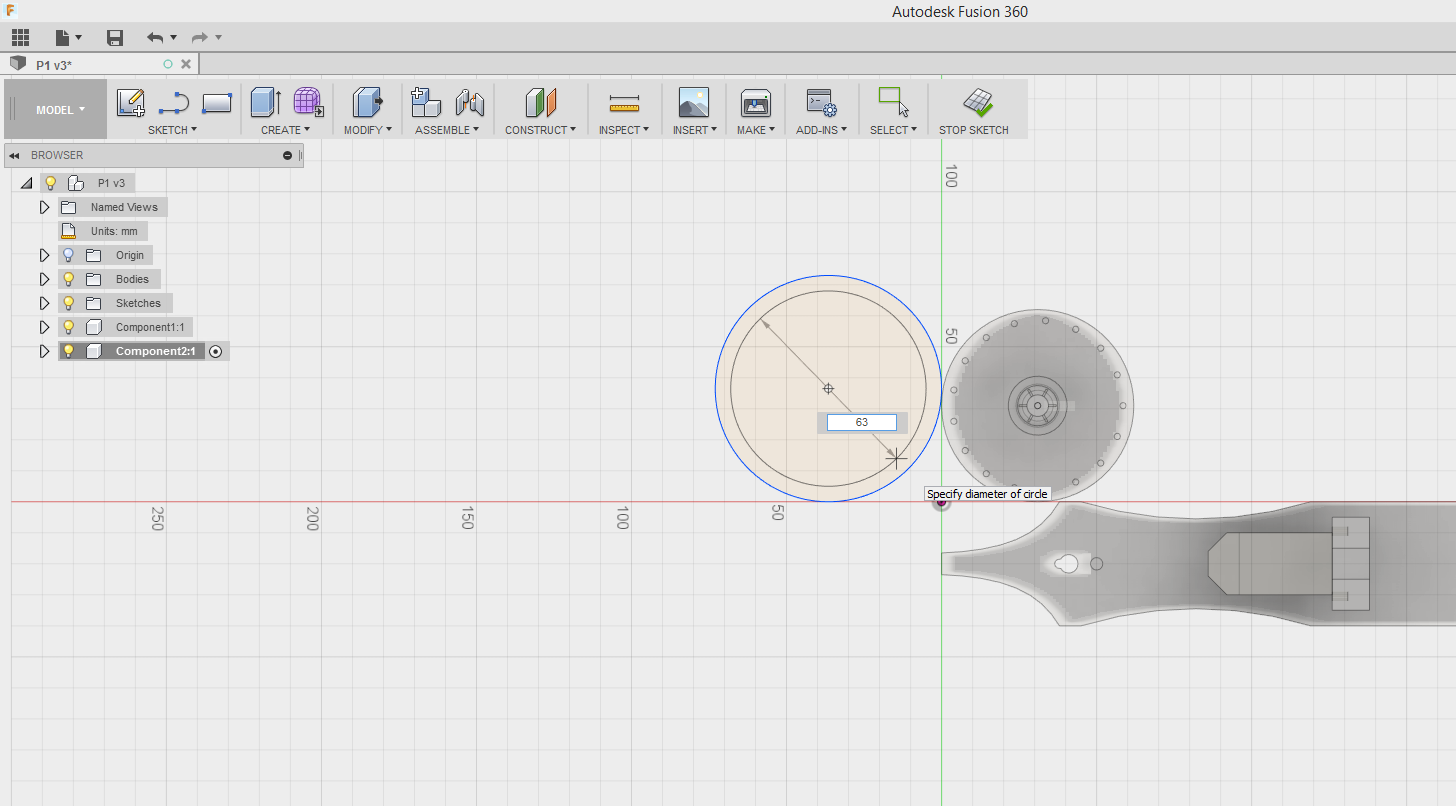Click the cube icon left of P1 v3* tab

18,64
